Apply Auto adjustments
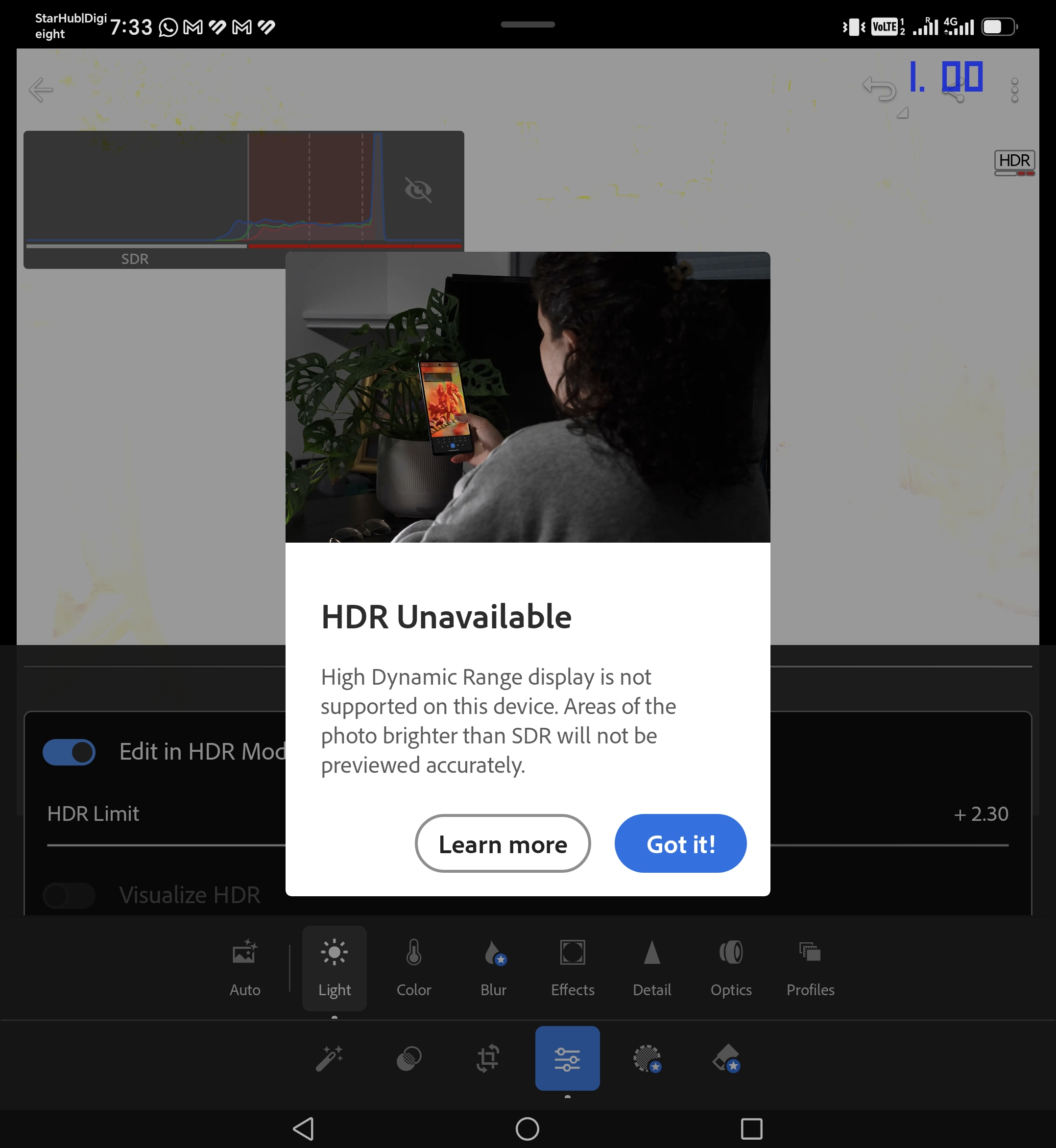Screen dimensions: 1056x1148 [x=244, y=968]
